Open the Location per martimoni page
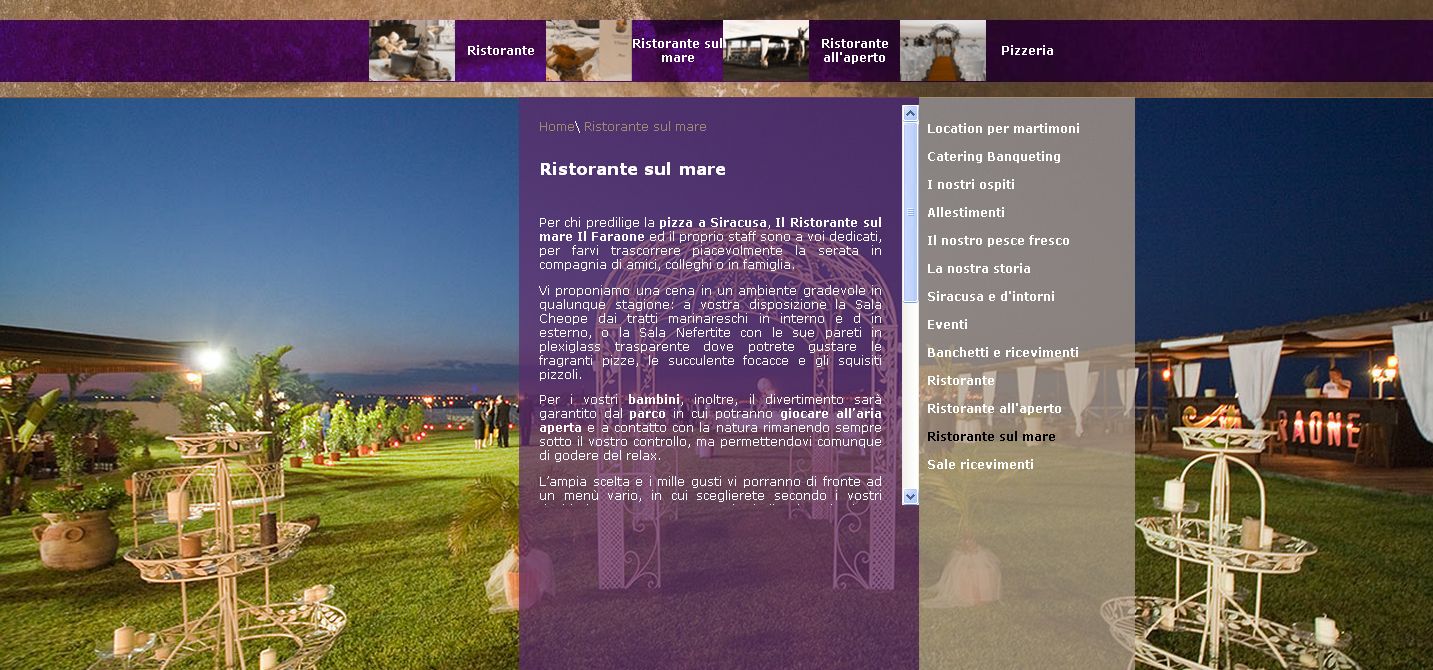Screen dimensions: 1433x670 [x=1003, y=128]
